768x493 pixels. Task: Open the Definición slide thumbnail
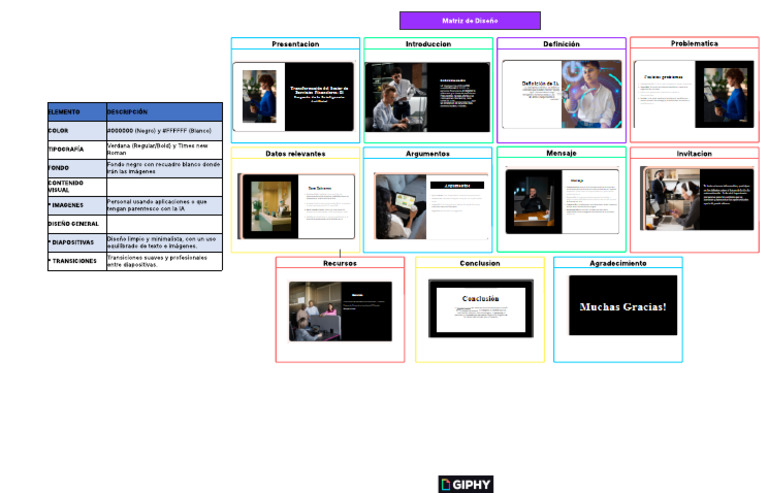point(562,94)
